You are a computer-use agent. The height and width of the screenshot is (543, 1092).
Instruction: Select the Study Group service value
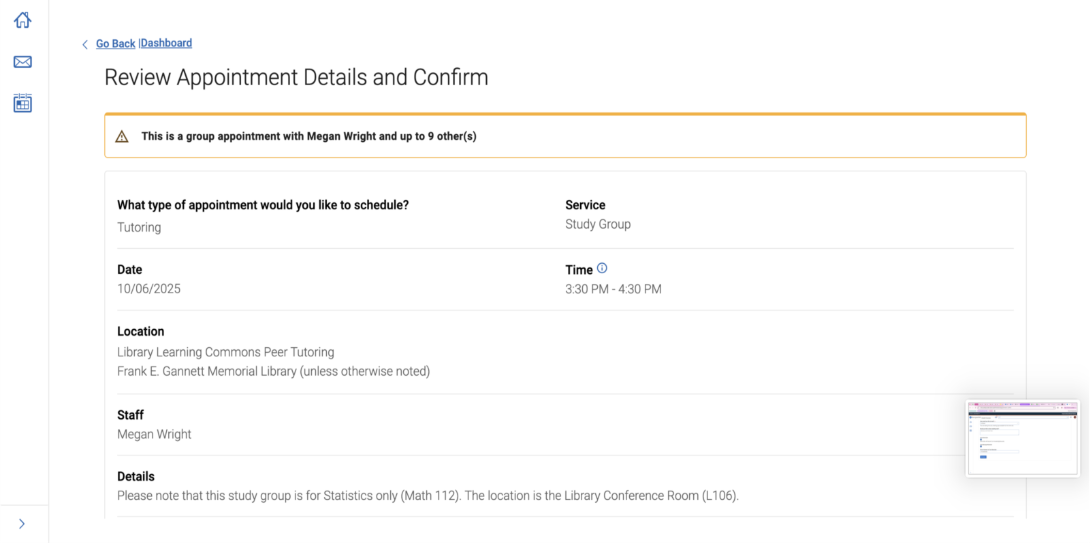click(598, 224)
